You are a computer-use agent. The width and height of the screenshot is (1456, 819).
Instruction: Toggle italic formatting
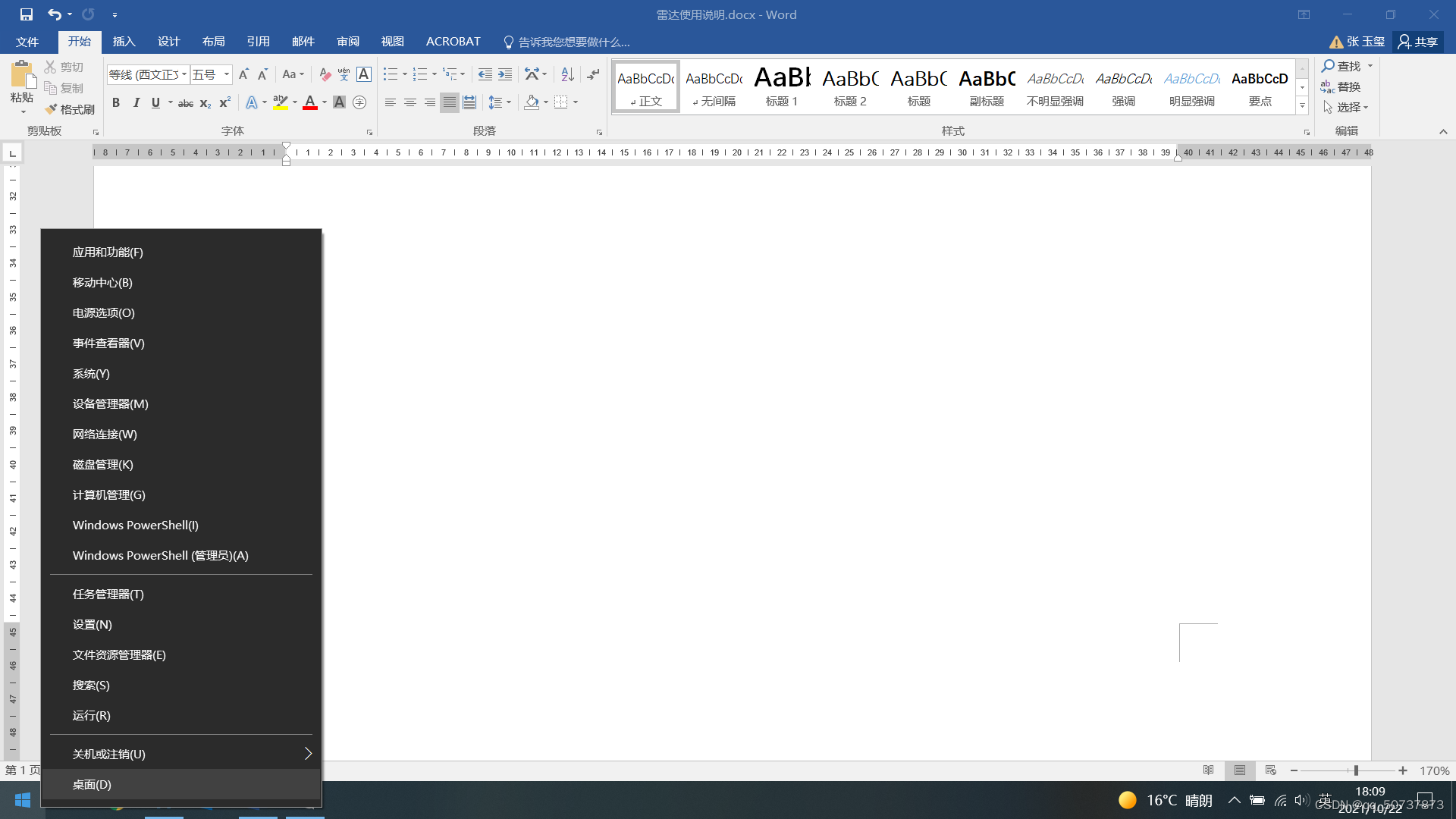[x=136, y=102]
